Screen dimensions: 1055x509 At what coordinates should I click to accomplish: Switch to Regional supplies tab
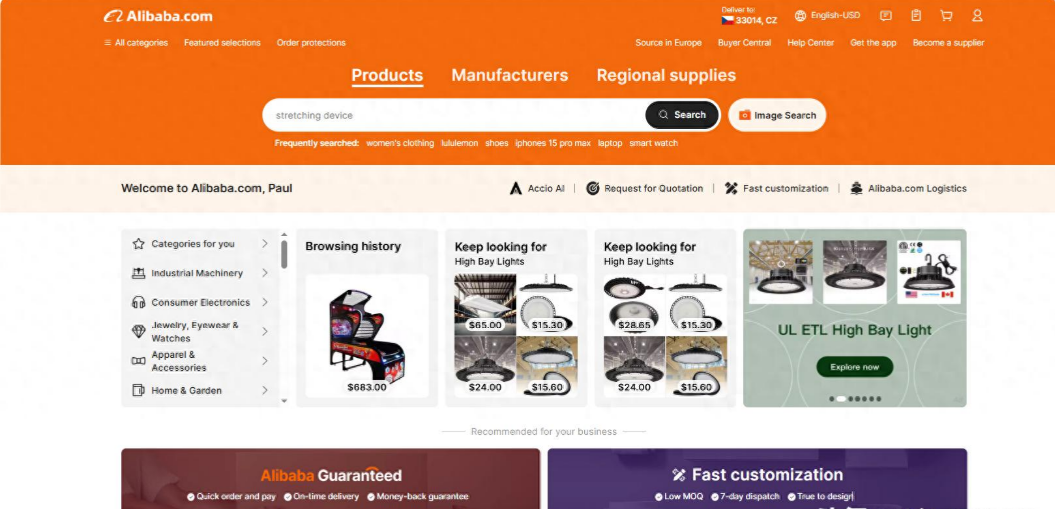pyautogui.click(x=666, y=75)
